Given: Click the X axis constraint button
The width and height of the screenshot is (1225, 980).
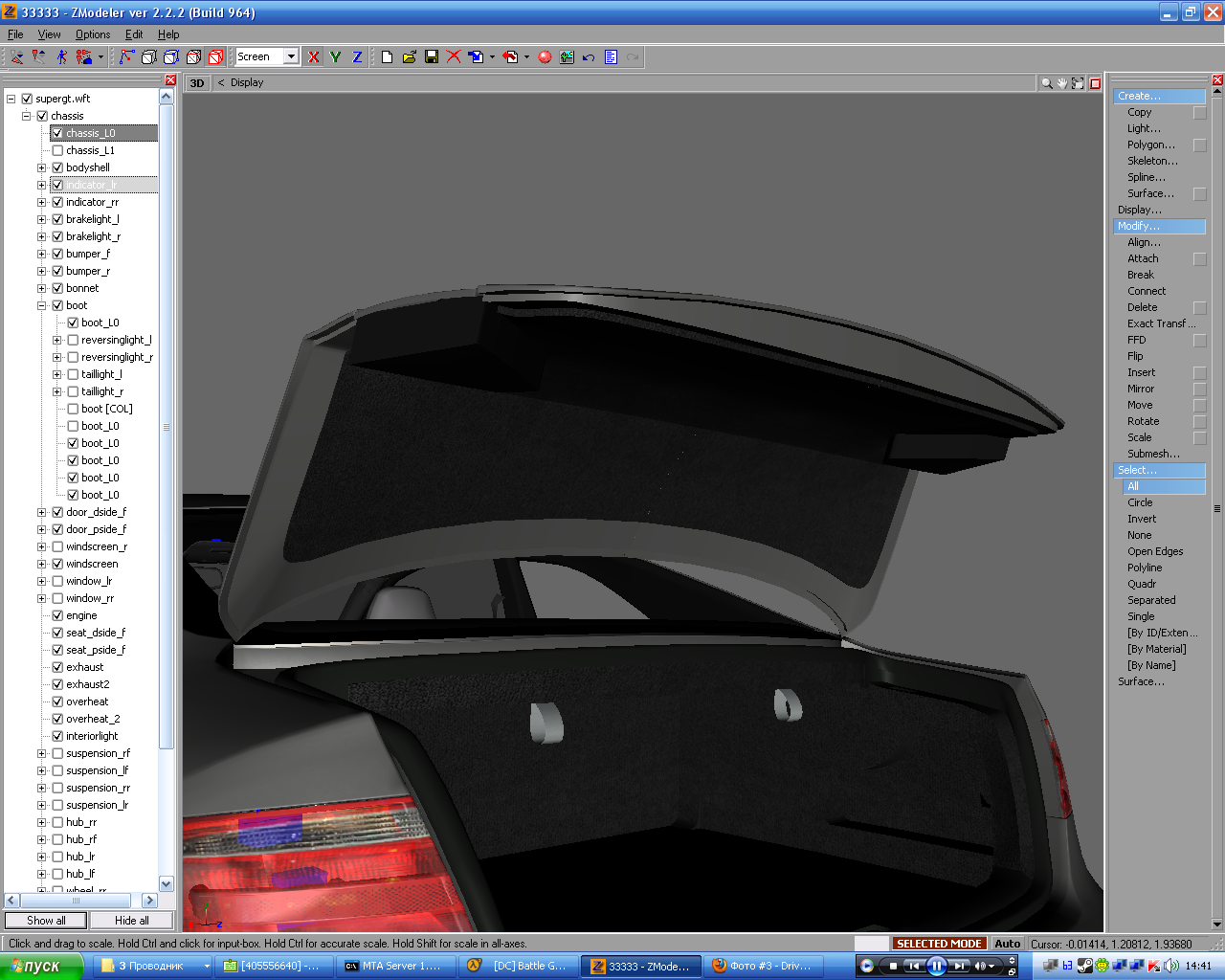Looking at the screenshot, I should (313, 57).
